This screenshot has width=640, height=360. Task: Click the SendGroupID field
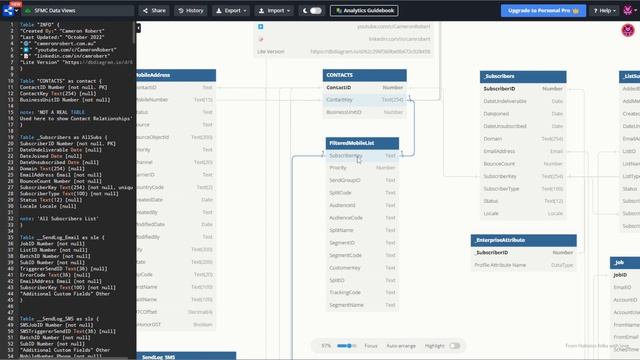[362, 180]
